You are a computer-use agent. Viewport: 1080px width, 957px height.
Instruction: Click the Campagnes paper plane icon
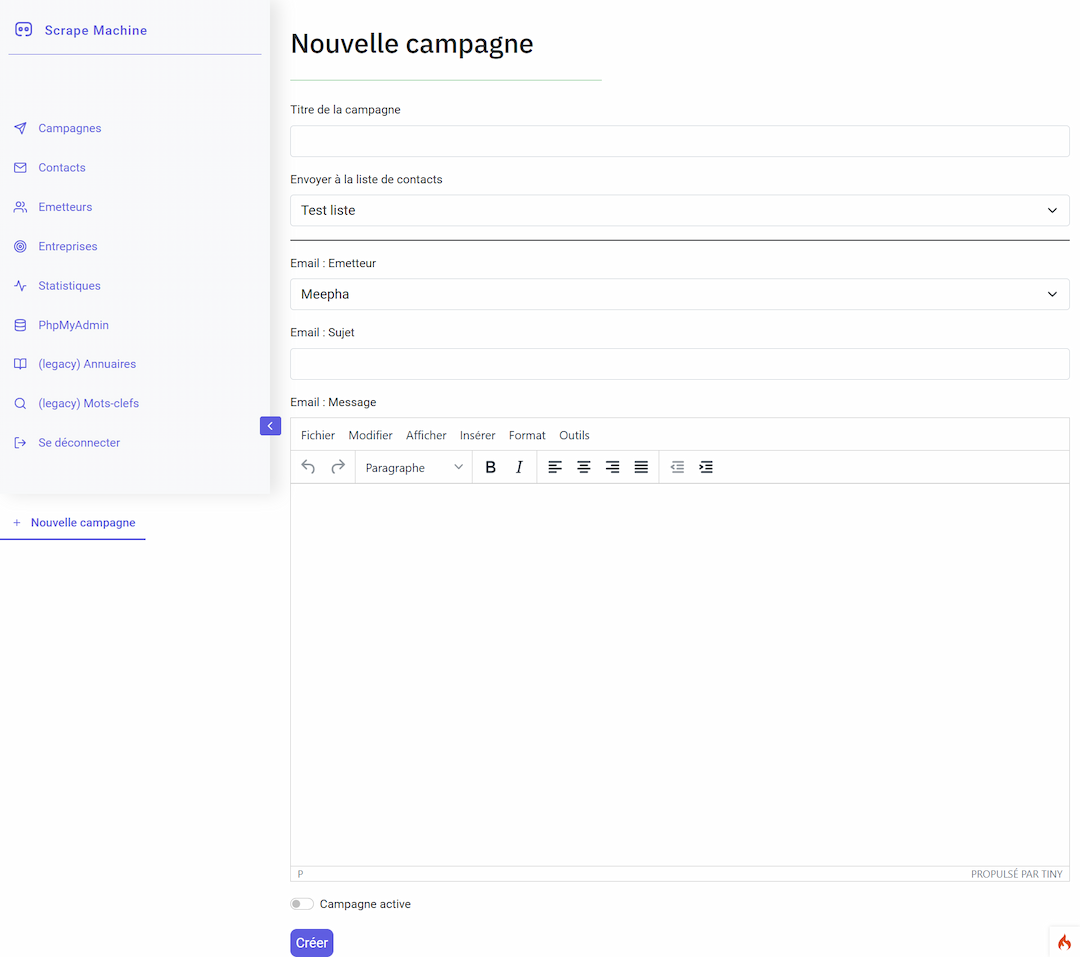coord(21,128)
